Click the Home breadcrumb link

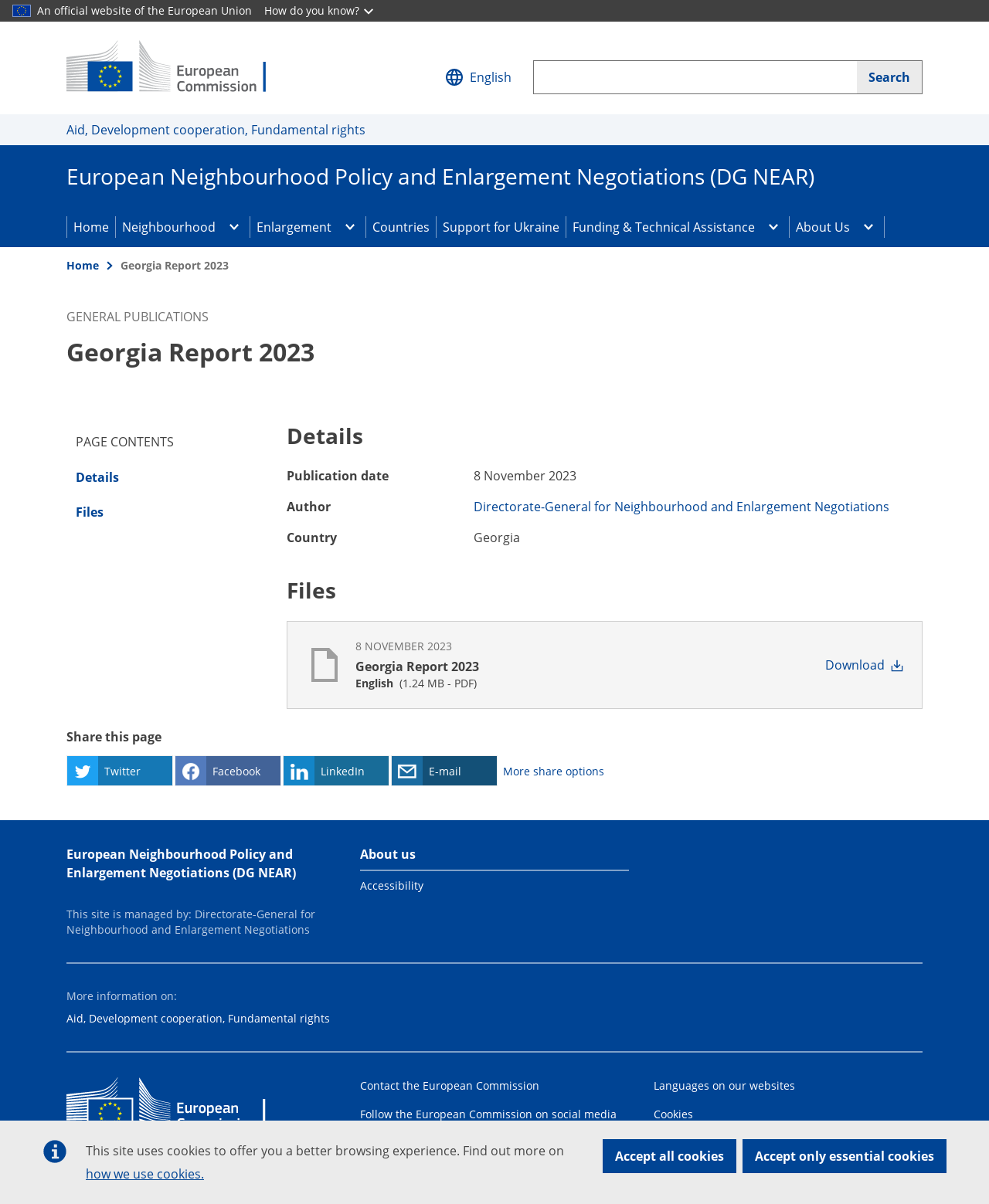click(x=83, y=266)
